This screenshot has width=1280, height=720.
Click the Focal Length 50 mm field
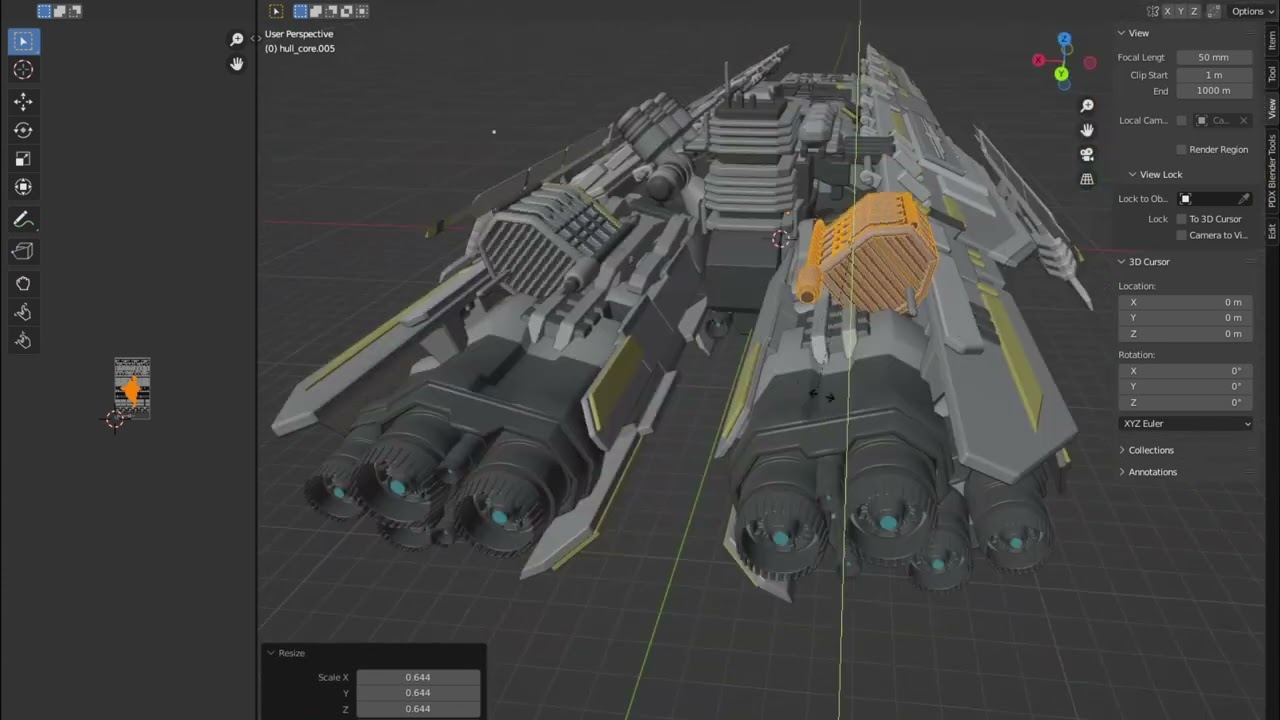(1214, 58)
